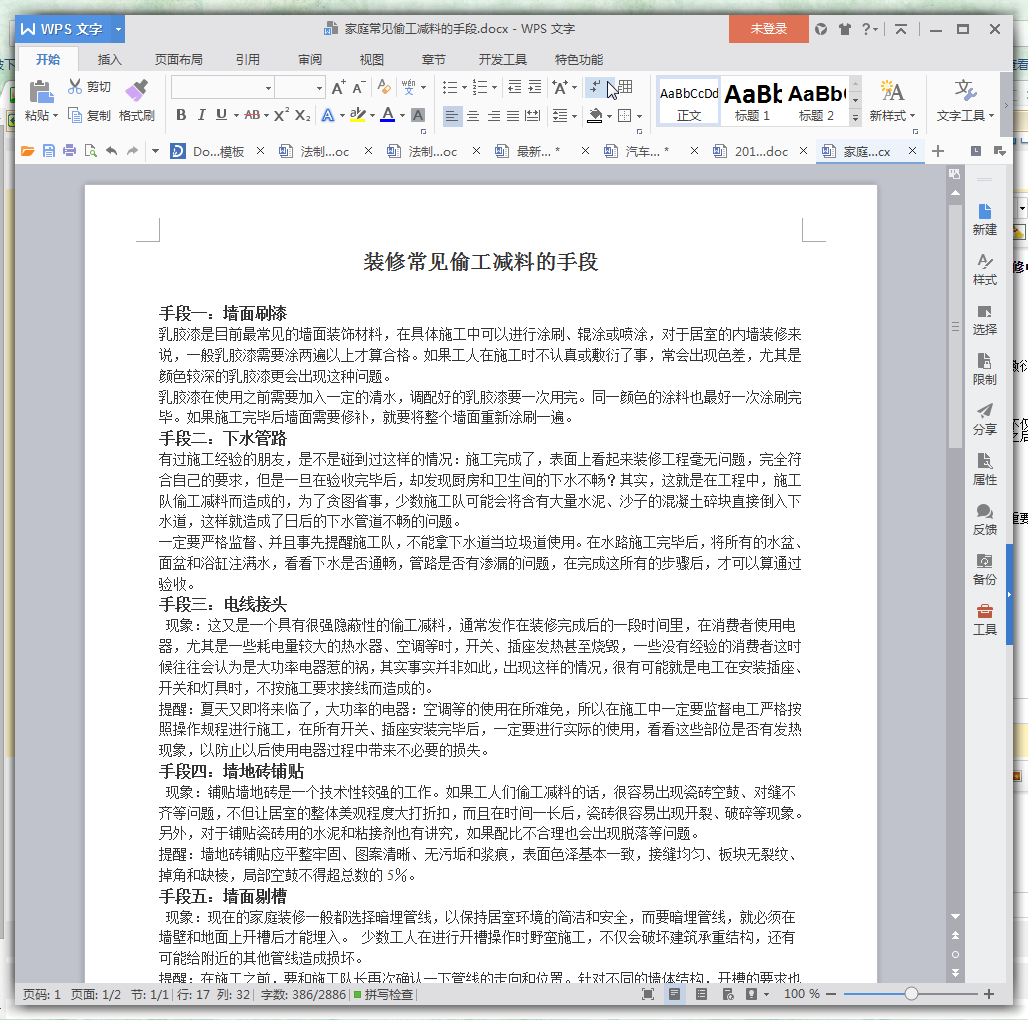This screenshot has width=1028, height=1020.
Task: Open underline style dropdown arrow
Action: click(235, 116)
